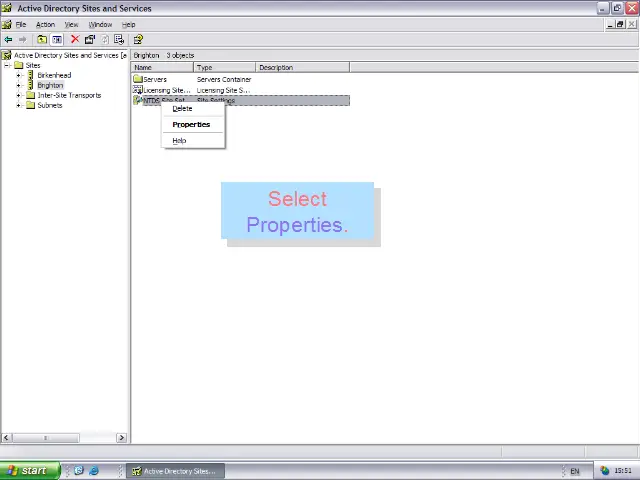Image resolution: width=640 pixels, height=480 pixels.
Task: Click the Type column header
Action: click(224, 67)
